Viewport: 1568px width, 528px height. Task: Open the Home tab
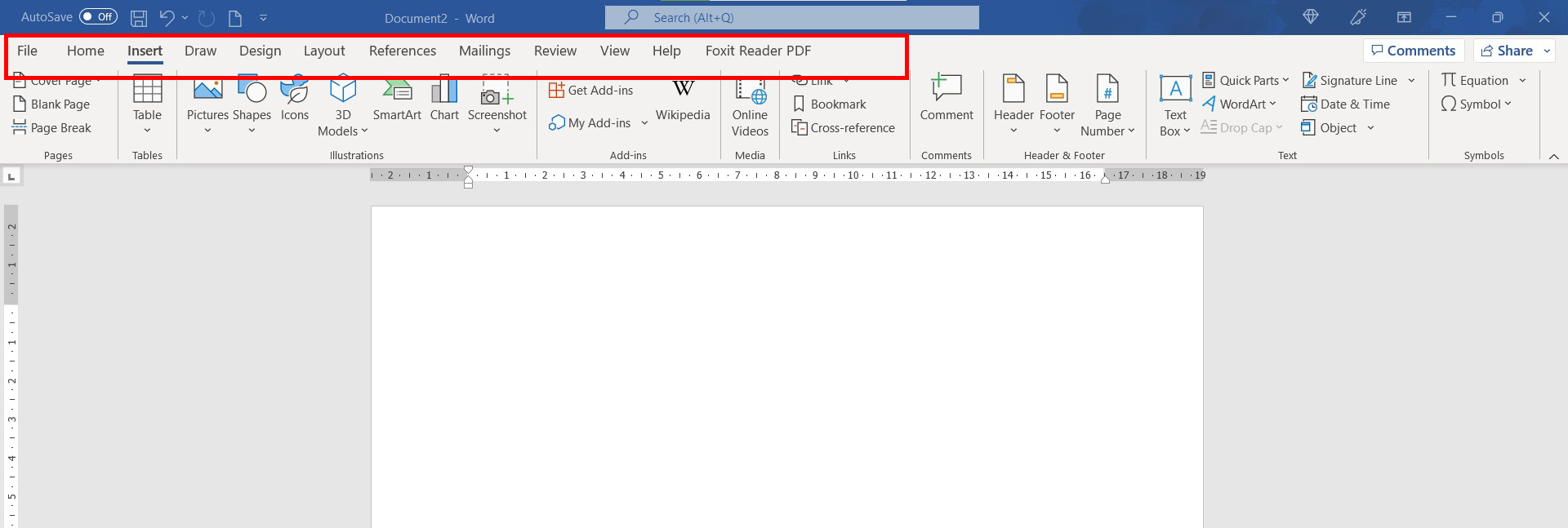(86, 51)
